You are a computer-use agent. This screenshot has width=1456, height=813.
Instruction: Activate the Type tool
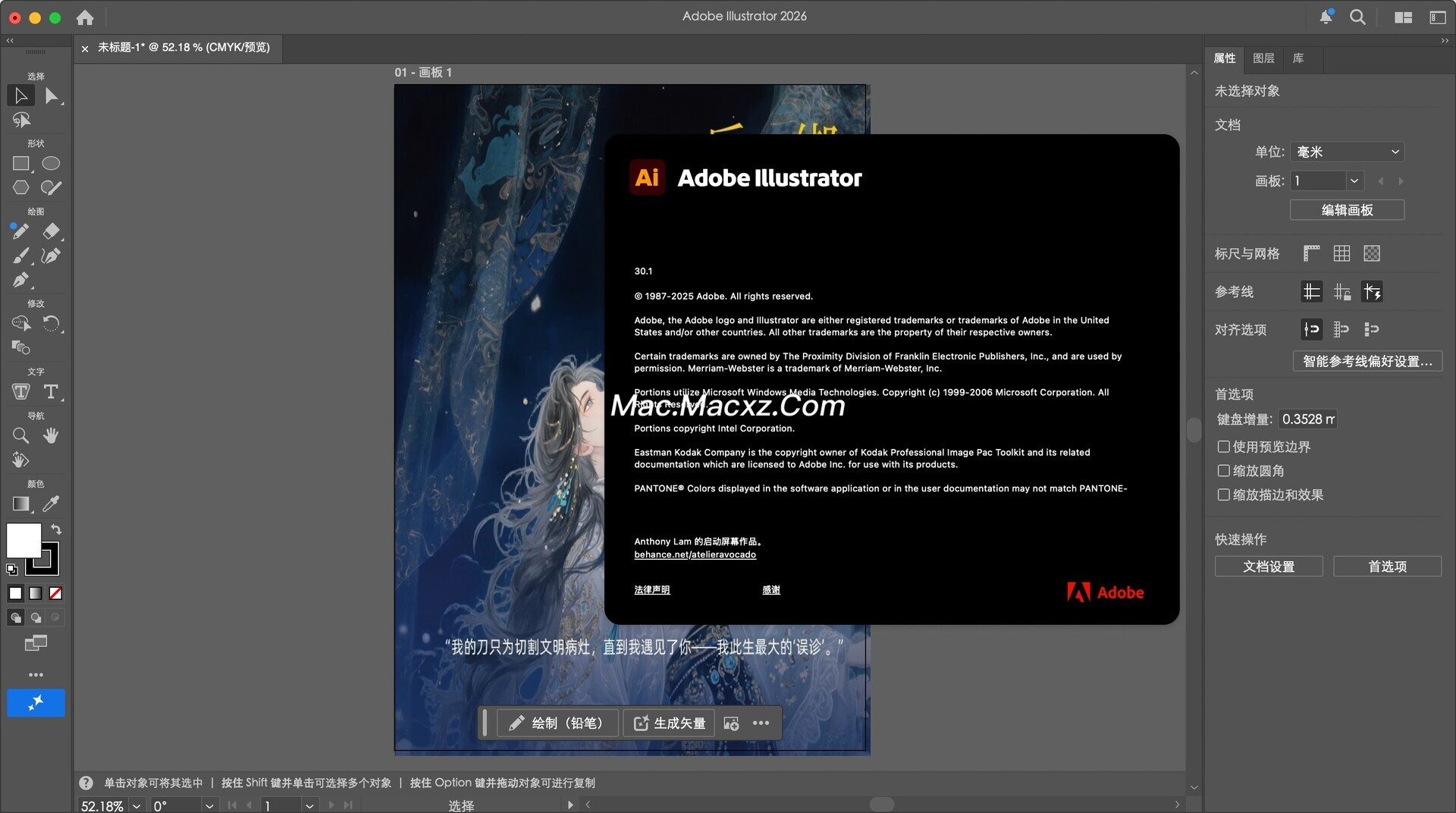(x=51, y=391)
